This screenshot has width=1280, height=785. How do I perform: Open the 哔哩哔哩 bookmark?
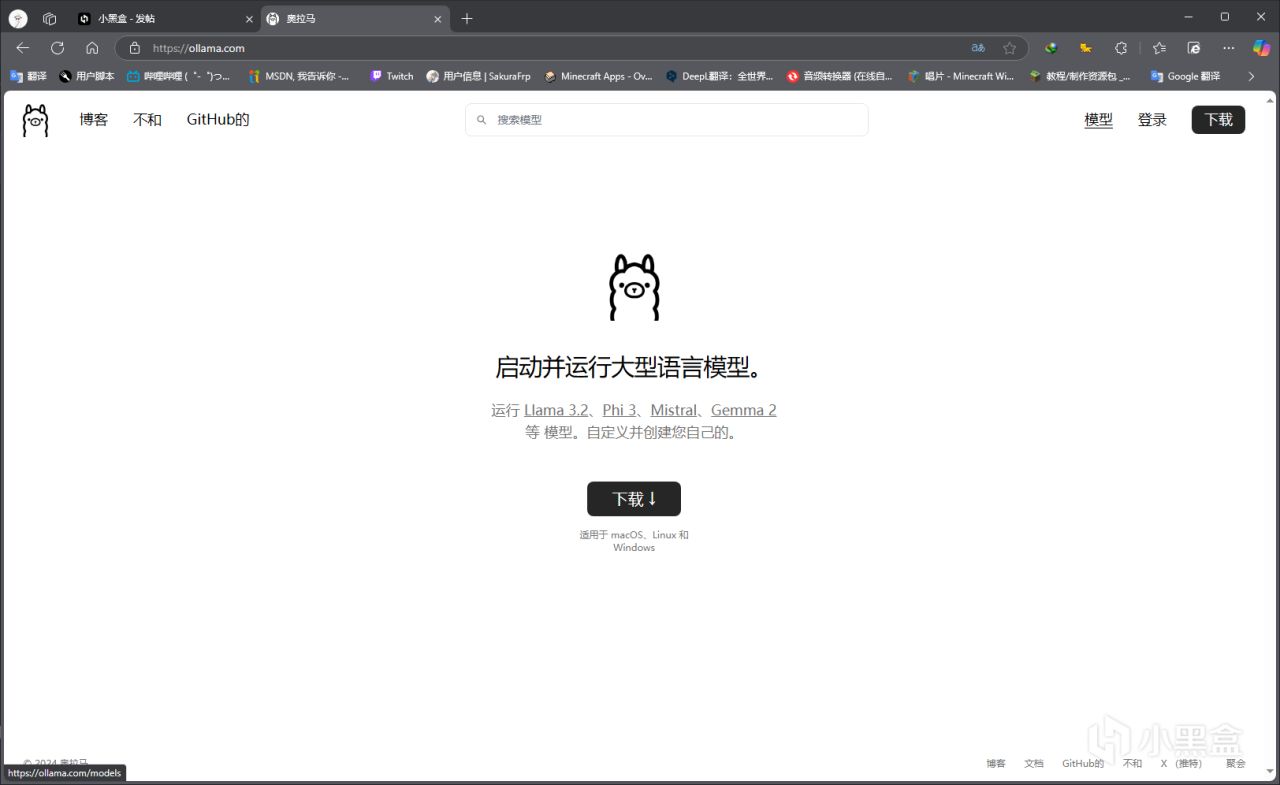179,76
